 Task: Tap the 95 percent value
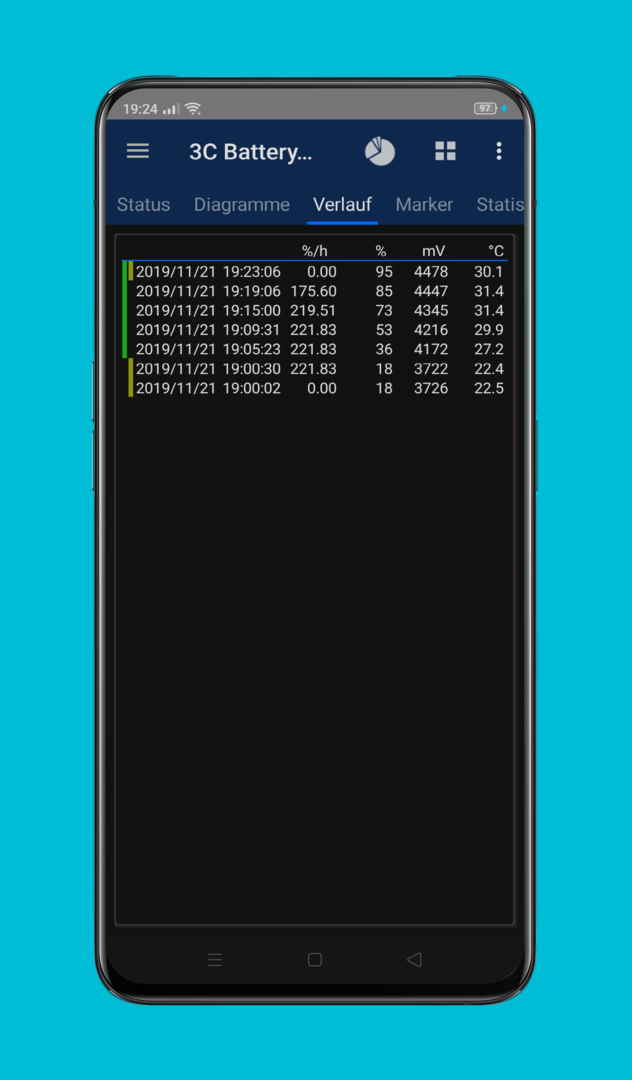pos(384,271)
